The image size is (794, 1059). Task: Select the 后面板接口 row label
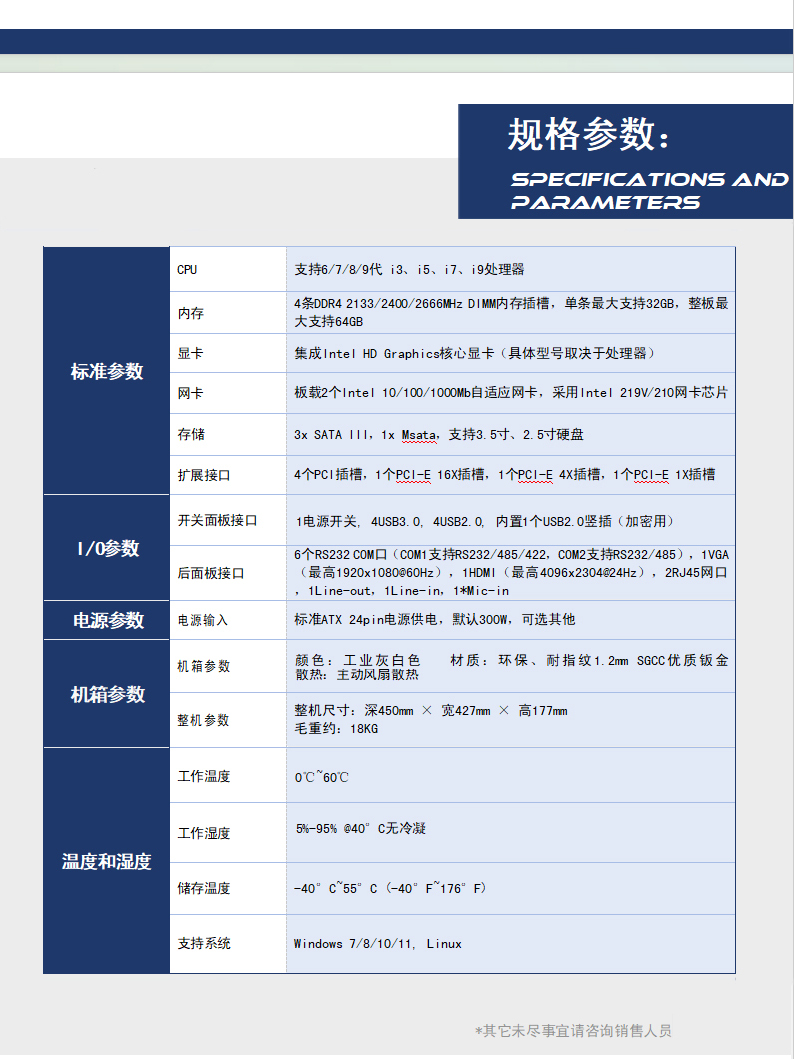[x=211, y=573]
